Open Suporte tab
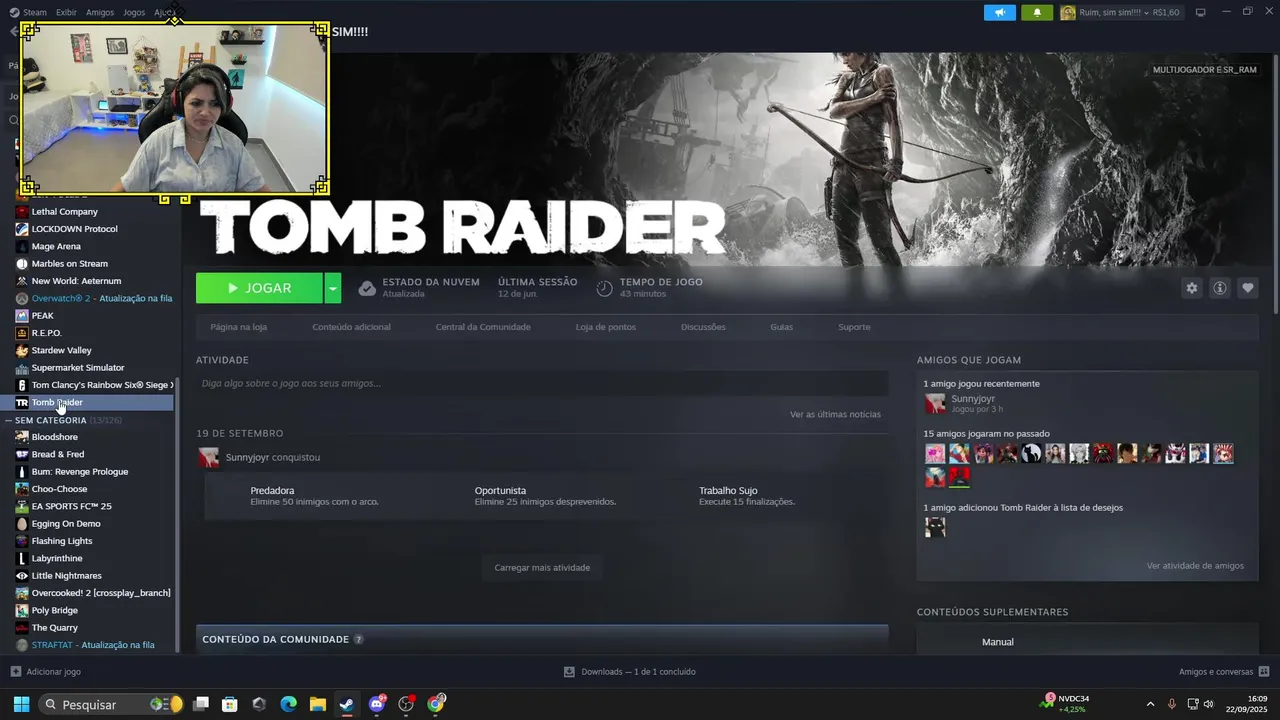Viewport: 1280px width, 720px height. [854, 327]
